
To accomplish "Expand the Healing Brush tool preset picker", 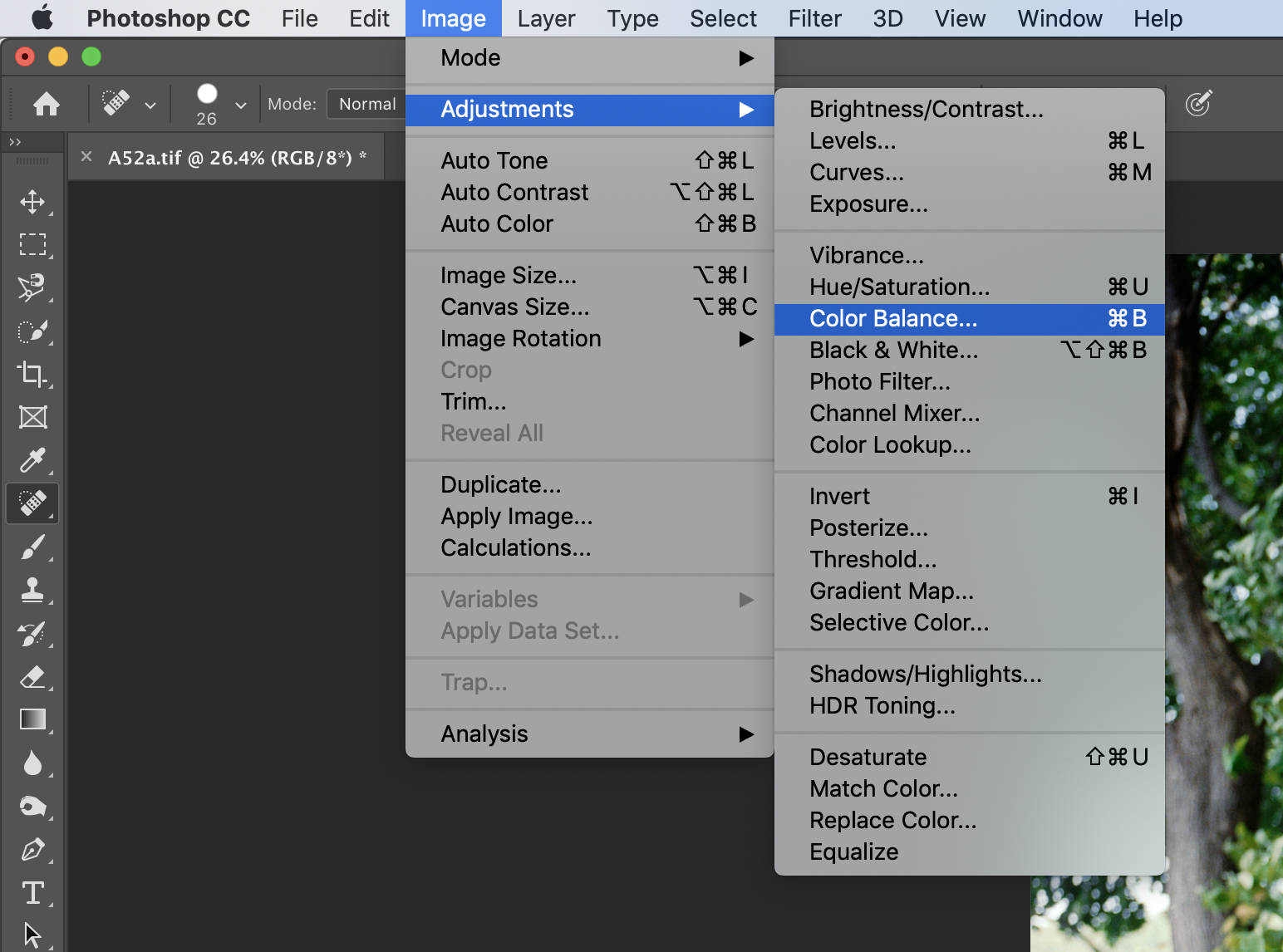I will pos(150,106).
